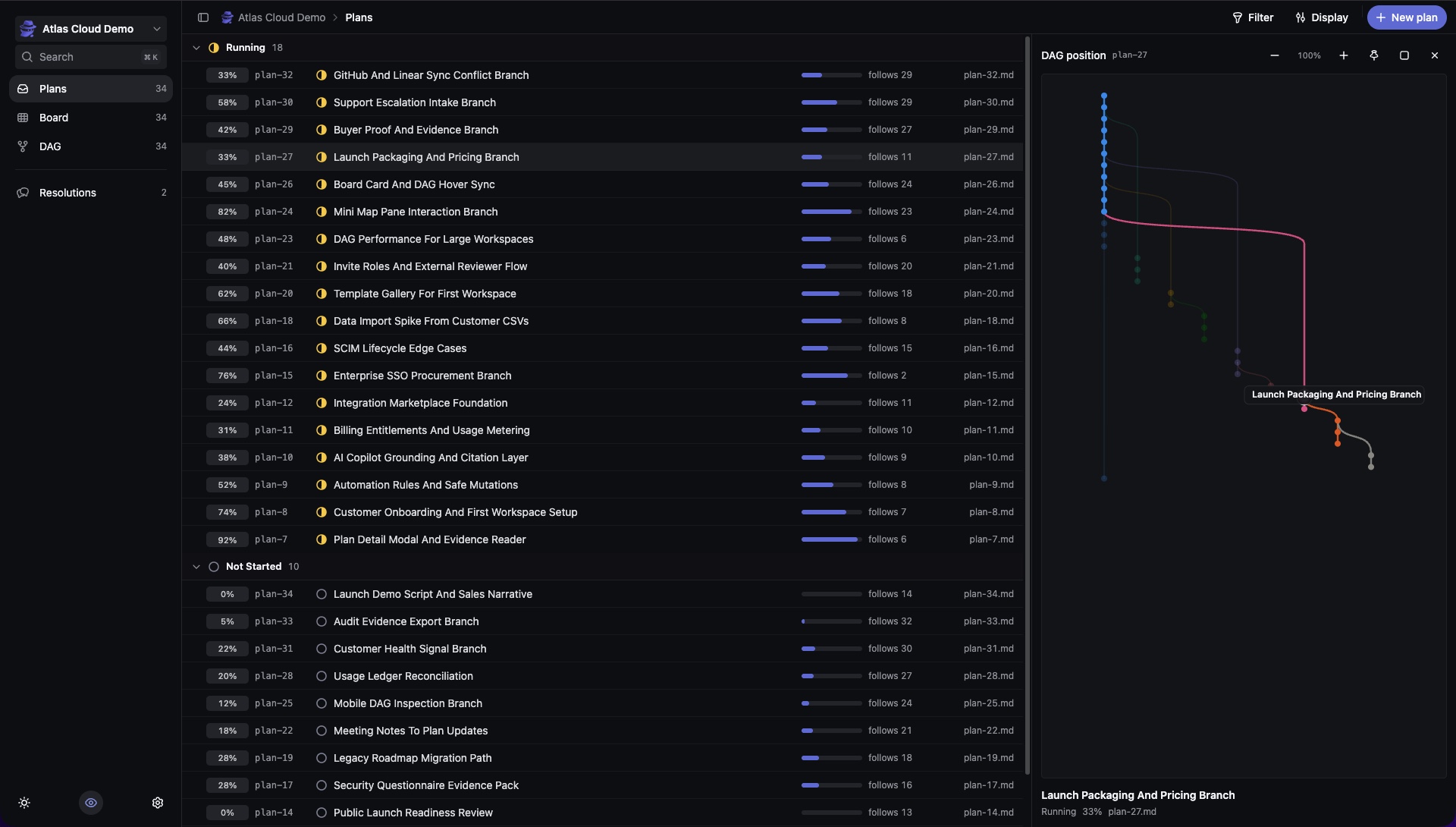Open Plans in the sidebar
Viewport: 1456px width, 827px height.
click(91, 89)
